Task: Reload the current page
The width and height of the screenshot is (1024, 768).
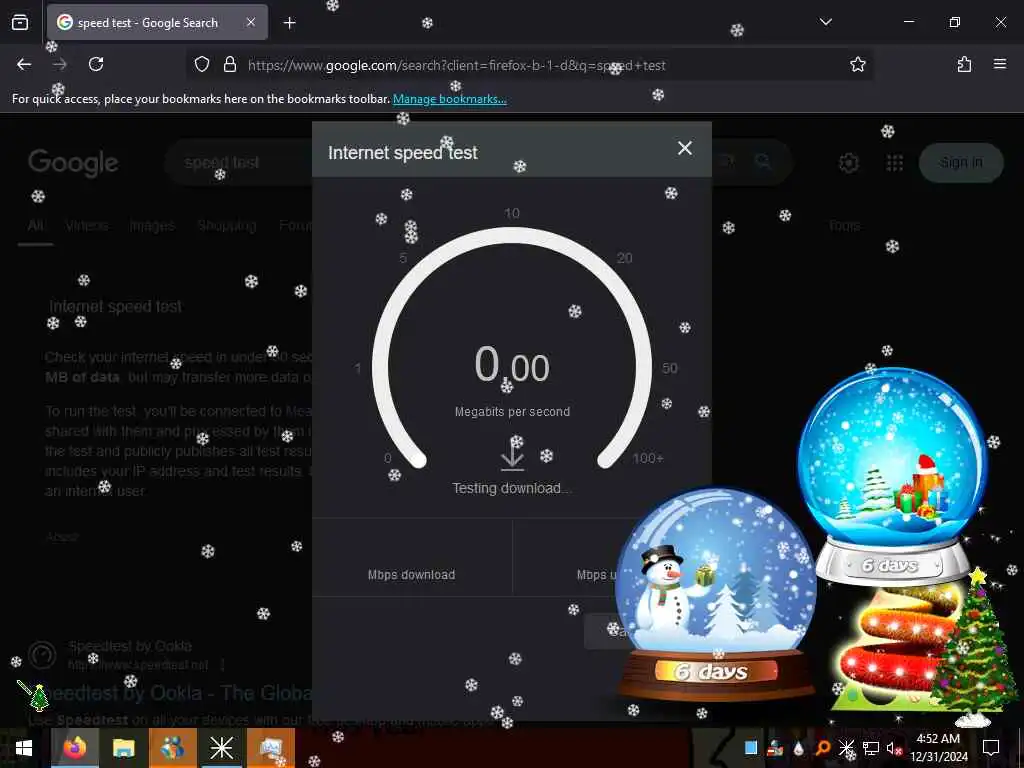Action: 96,64
